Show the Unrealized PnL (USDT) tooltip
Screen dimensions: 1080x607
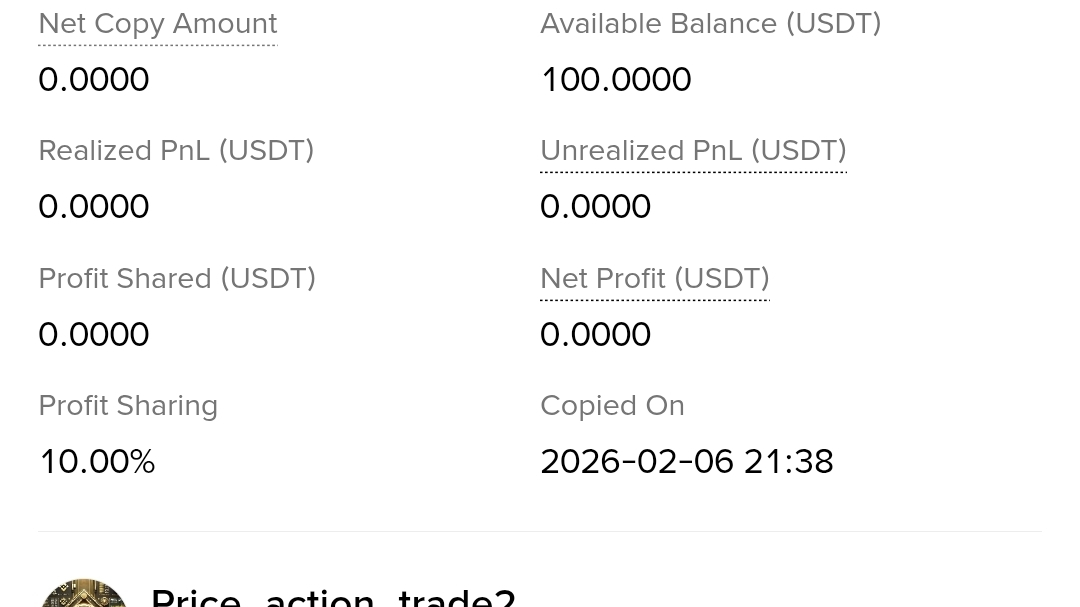[x=693, y=150]
